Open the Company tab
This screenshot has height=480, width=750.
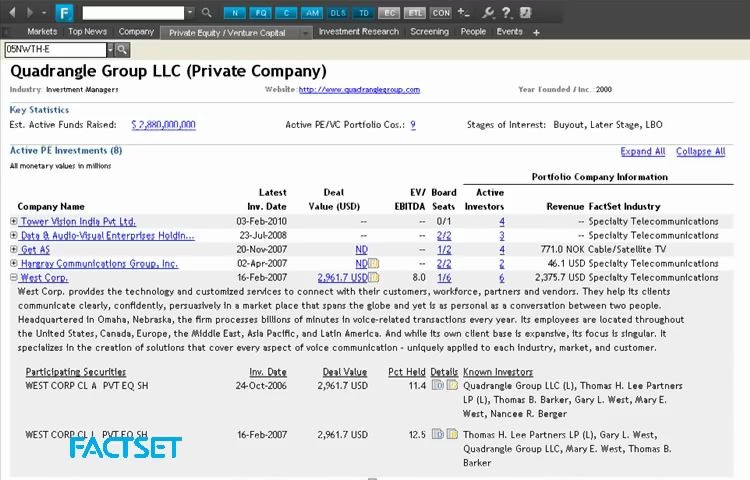pyautogui.click(x=136, y=32)
